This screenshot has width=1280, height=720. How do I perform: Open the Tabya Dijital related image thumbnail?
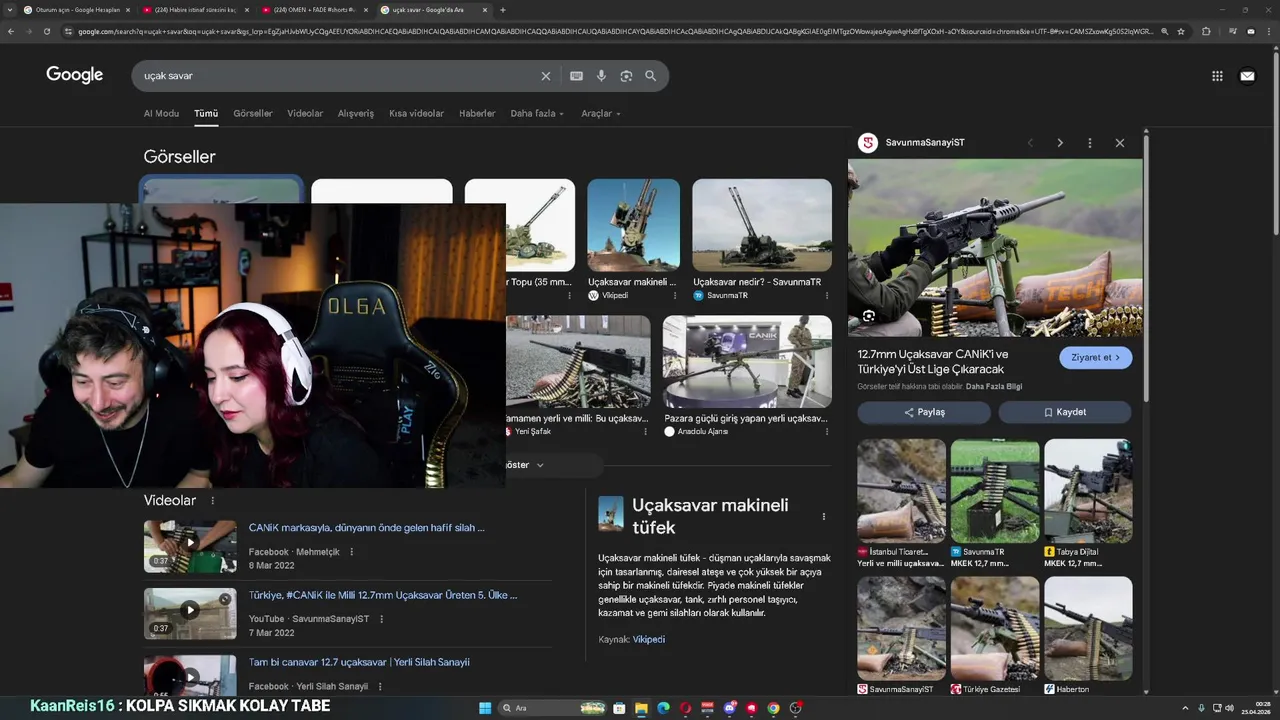click(1088, 491)
